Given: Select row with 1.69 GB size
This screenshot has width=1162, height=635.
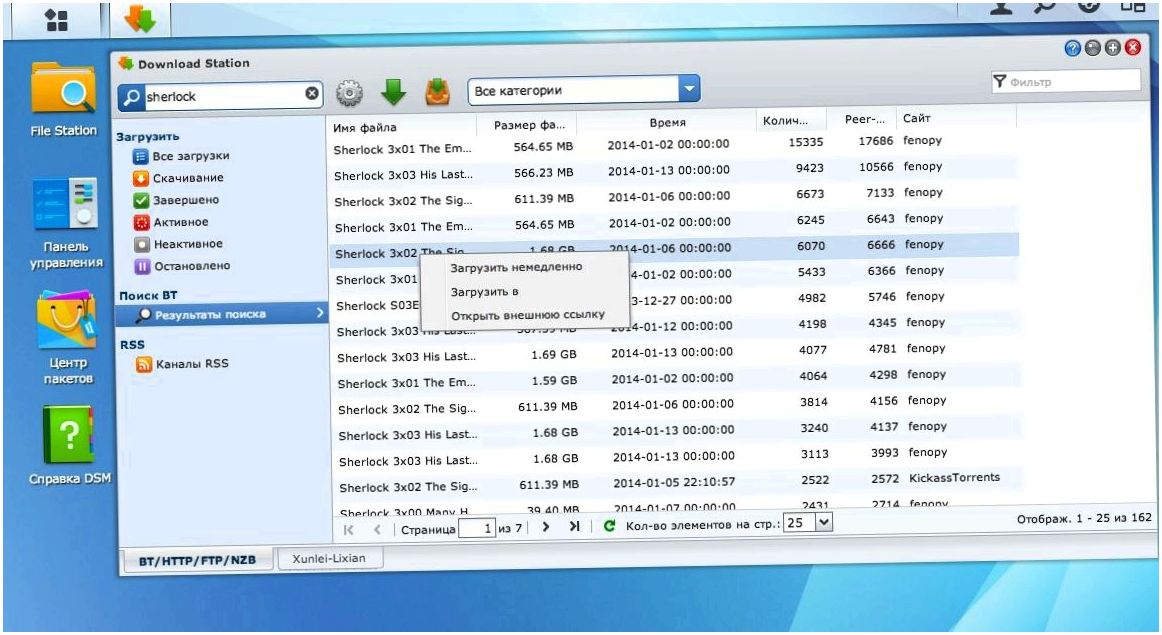Looking at the screenshot, I should click(676, 353).
